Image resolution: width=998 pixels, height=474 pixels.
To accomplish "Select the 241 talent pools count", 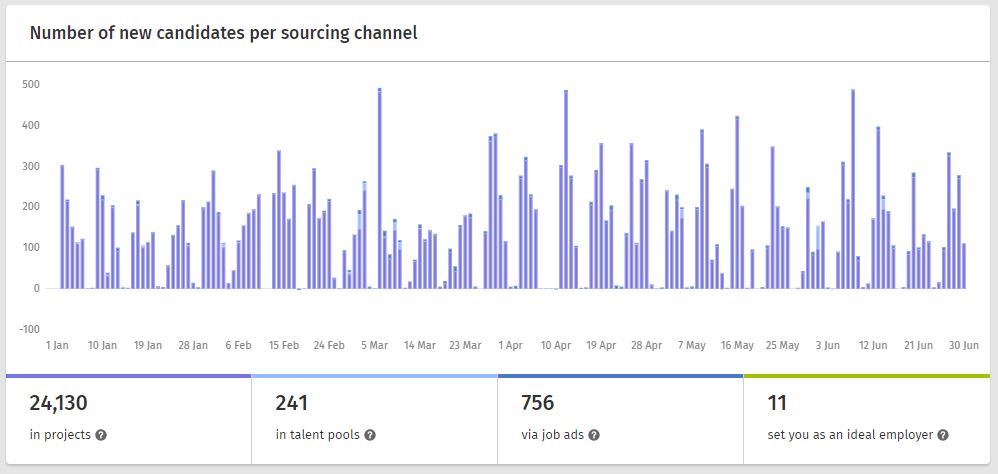I will pos(291,404).
